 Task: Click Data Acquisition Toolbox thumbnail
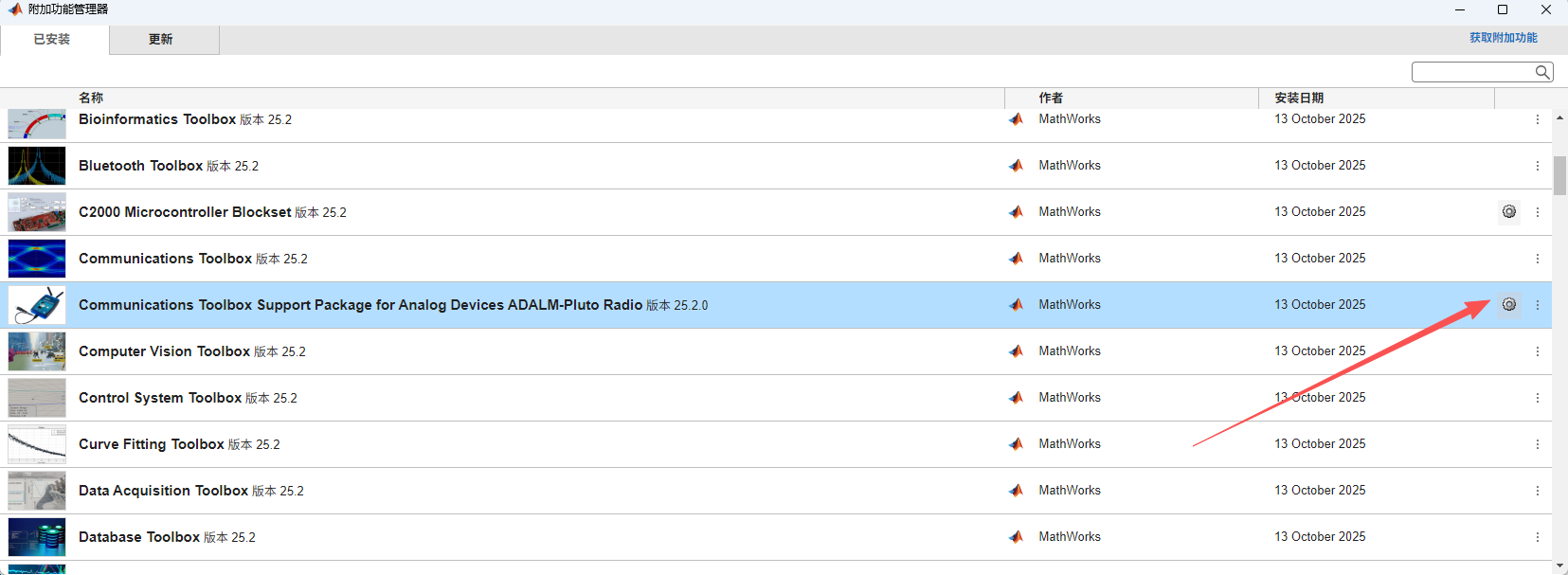point(37,491)
